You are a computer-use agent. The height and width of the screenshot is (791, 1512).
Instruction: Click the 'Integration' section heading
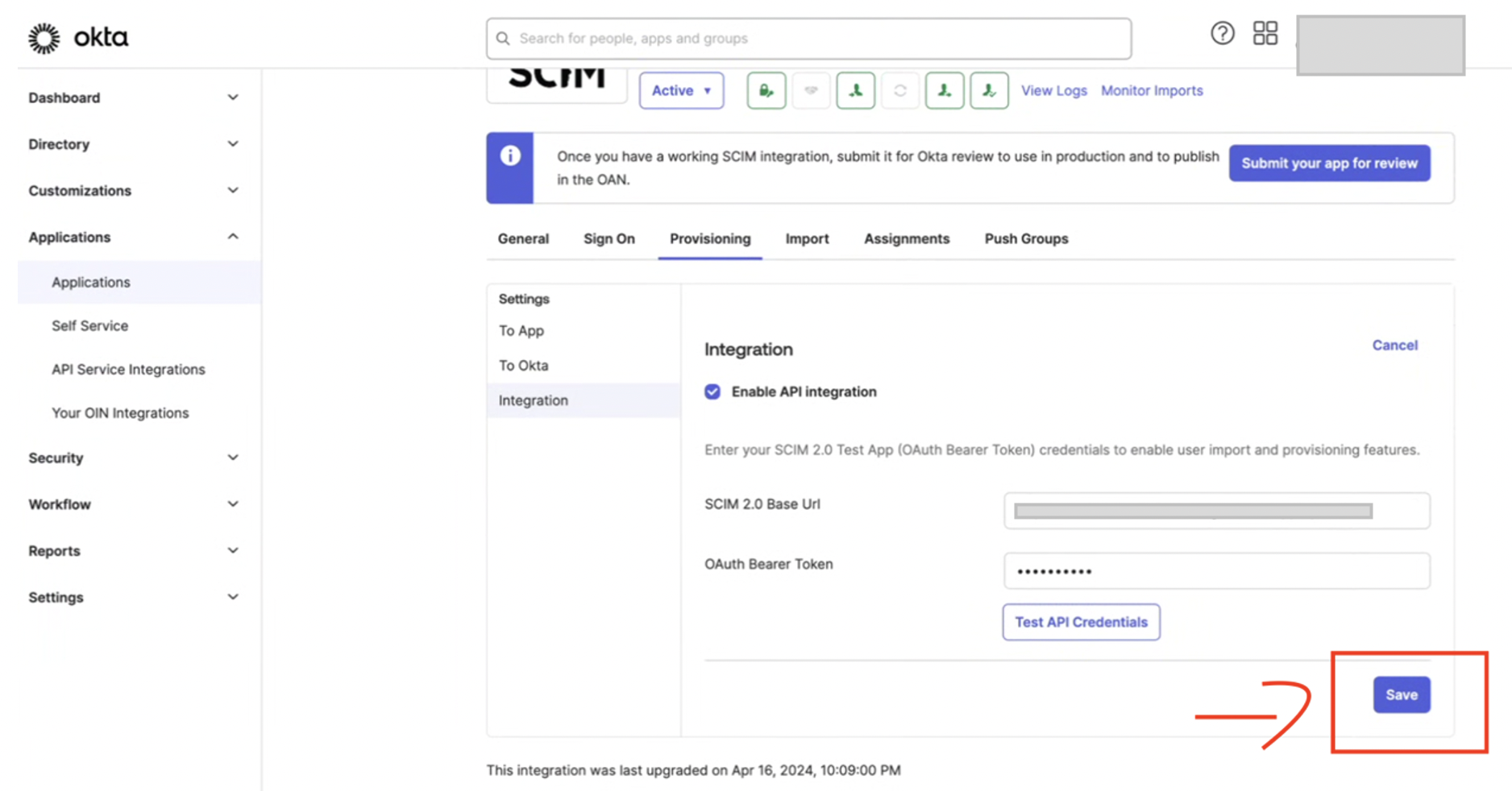749,350
